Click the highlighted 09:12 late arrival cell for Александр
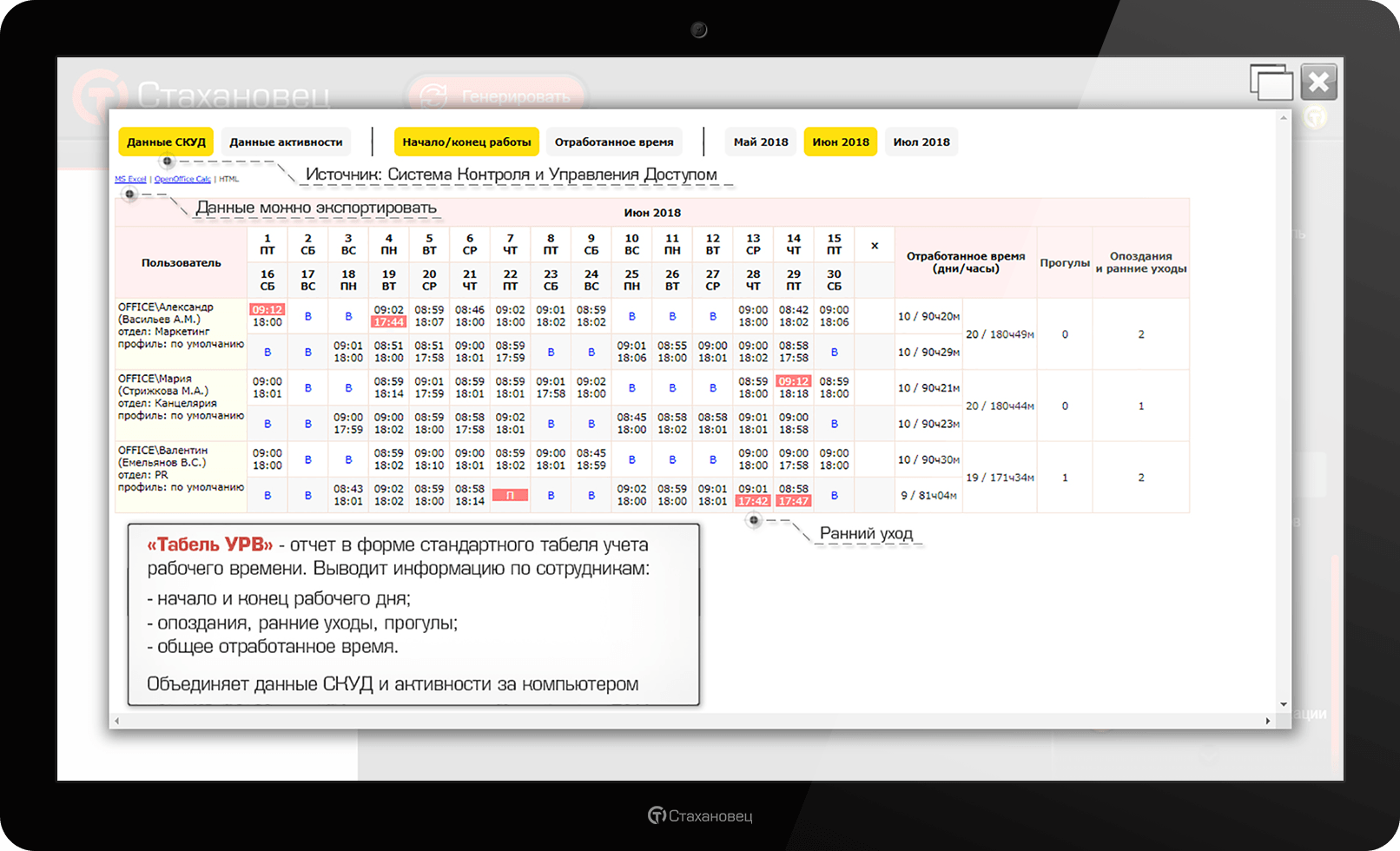The height and width of the screenshot is (851, 1400). pos(267,309)
